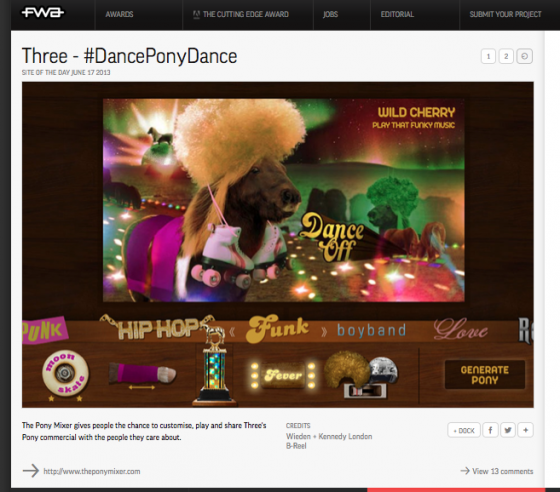Click the Pony Mixer description text

[144, 431]
